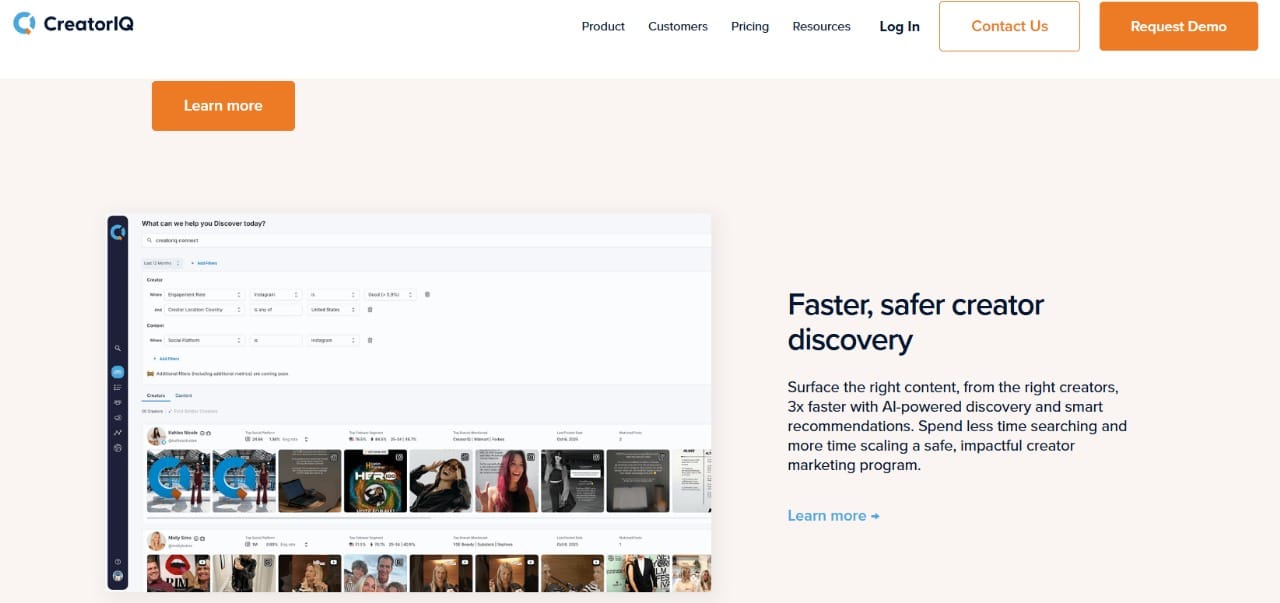Go to the Pricing page
The width and height of the screenshot is (1280, 603).
pyautogui.click(x=750, y=27)
